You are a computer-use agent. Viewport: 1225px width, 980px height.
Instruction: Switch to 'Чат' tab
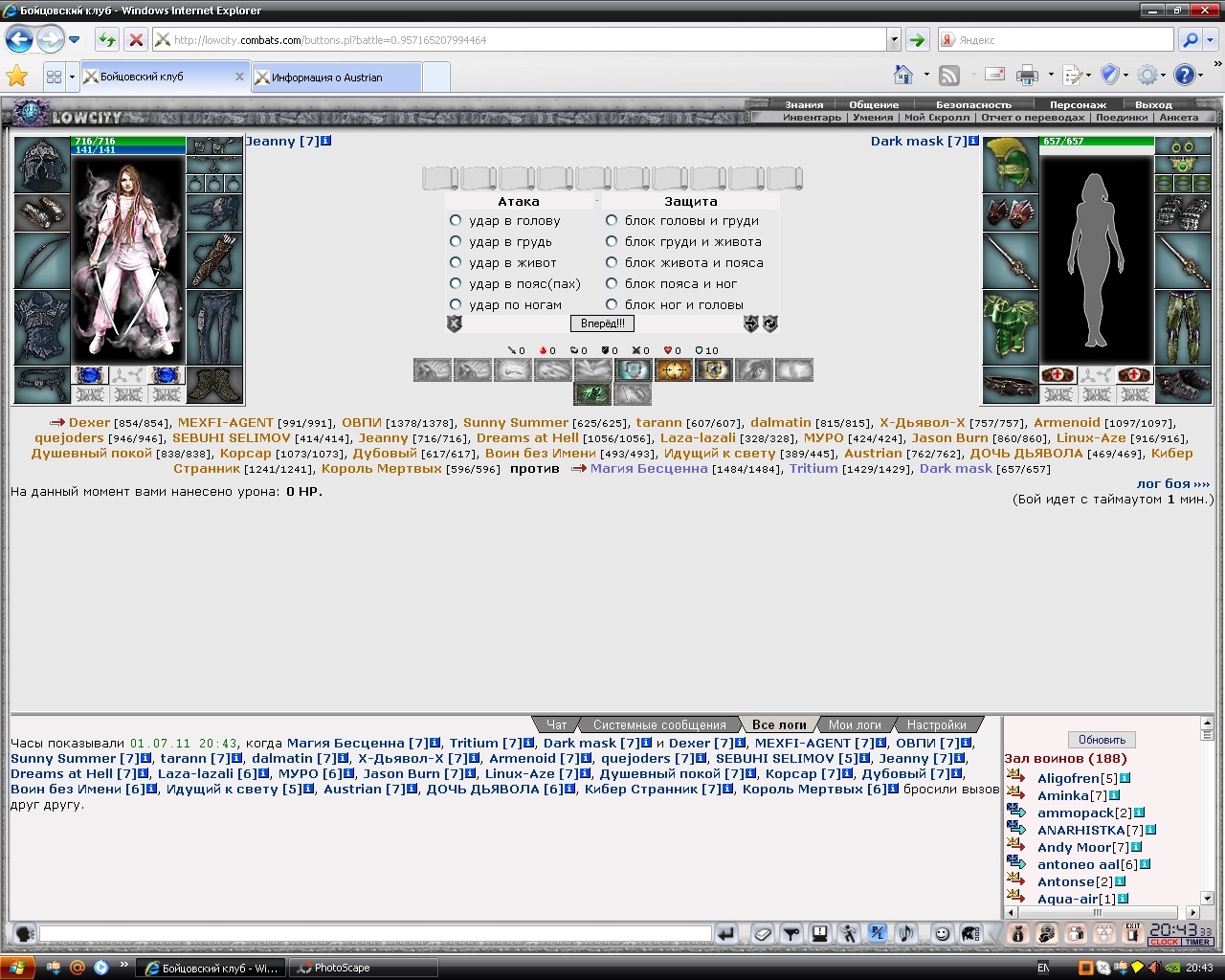[556, 724]
